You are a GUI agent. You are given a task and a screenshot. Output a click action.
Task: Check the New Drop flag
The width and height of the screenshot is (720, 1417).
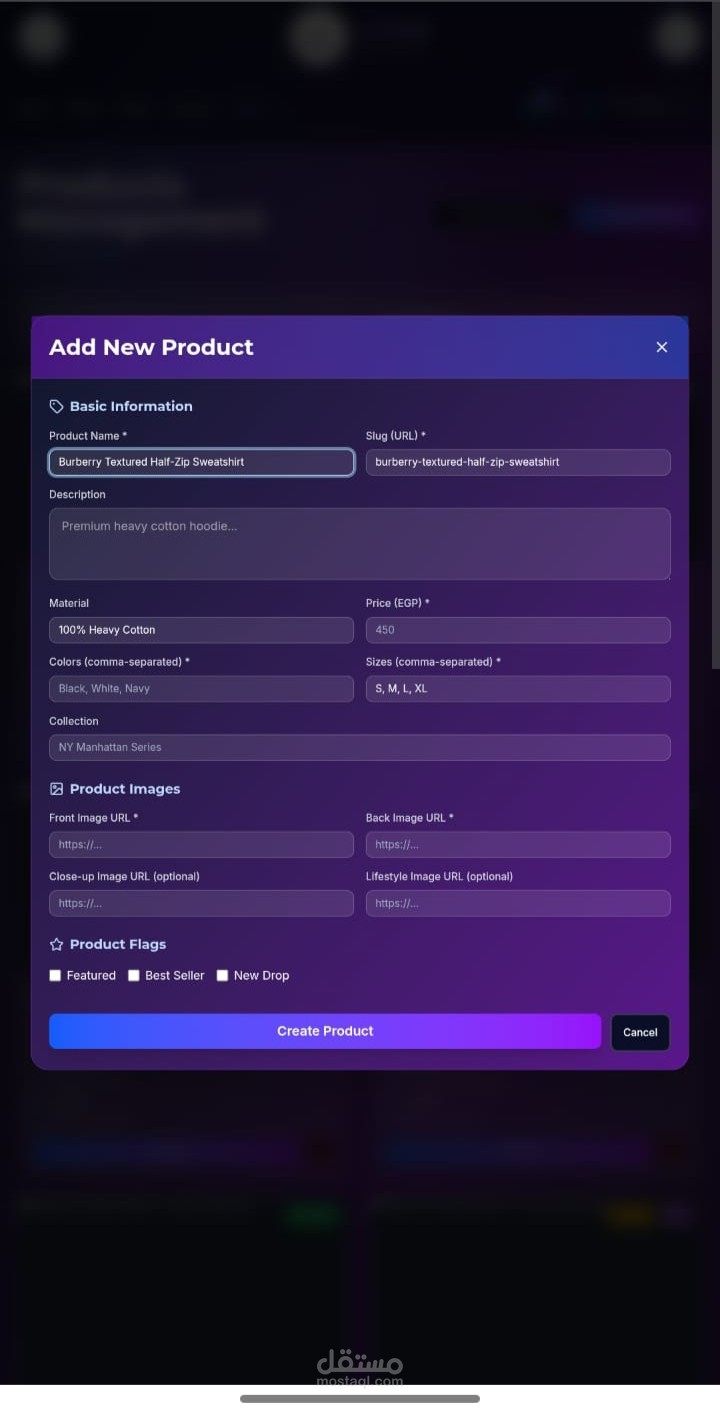pyautogui.click(x=223, y=975)
